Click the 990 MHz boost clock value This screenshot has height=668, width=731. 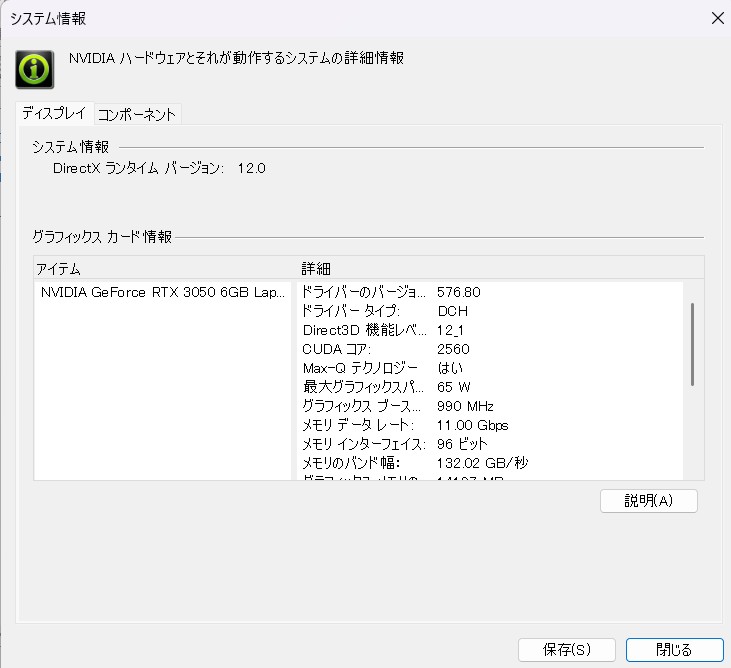point(465,406)
